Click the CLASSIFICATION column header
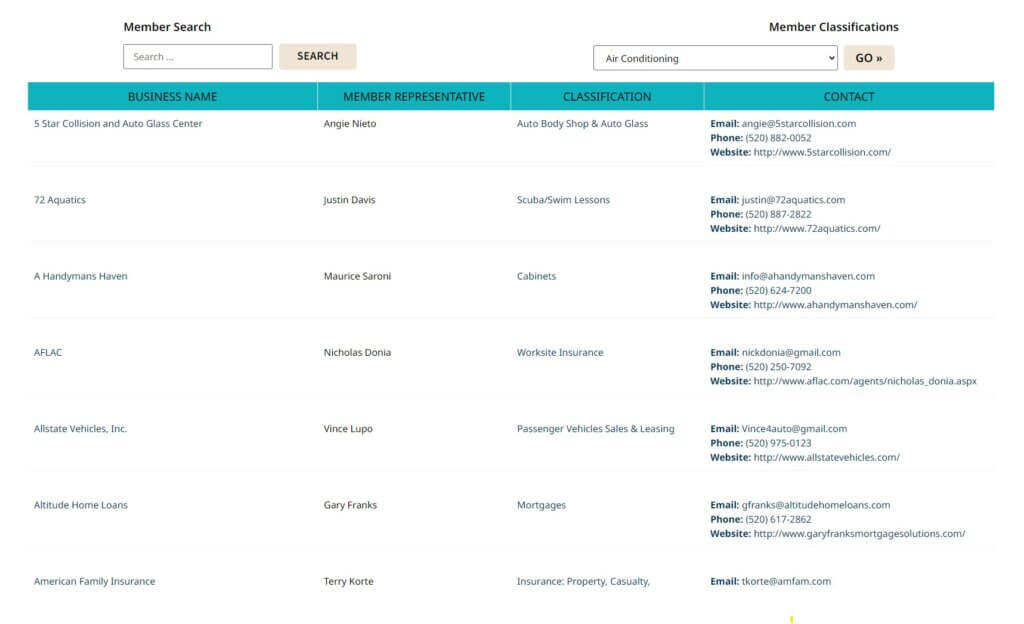Viewport: 1024px width, 624px height. 606,97
